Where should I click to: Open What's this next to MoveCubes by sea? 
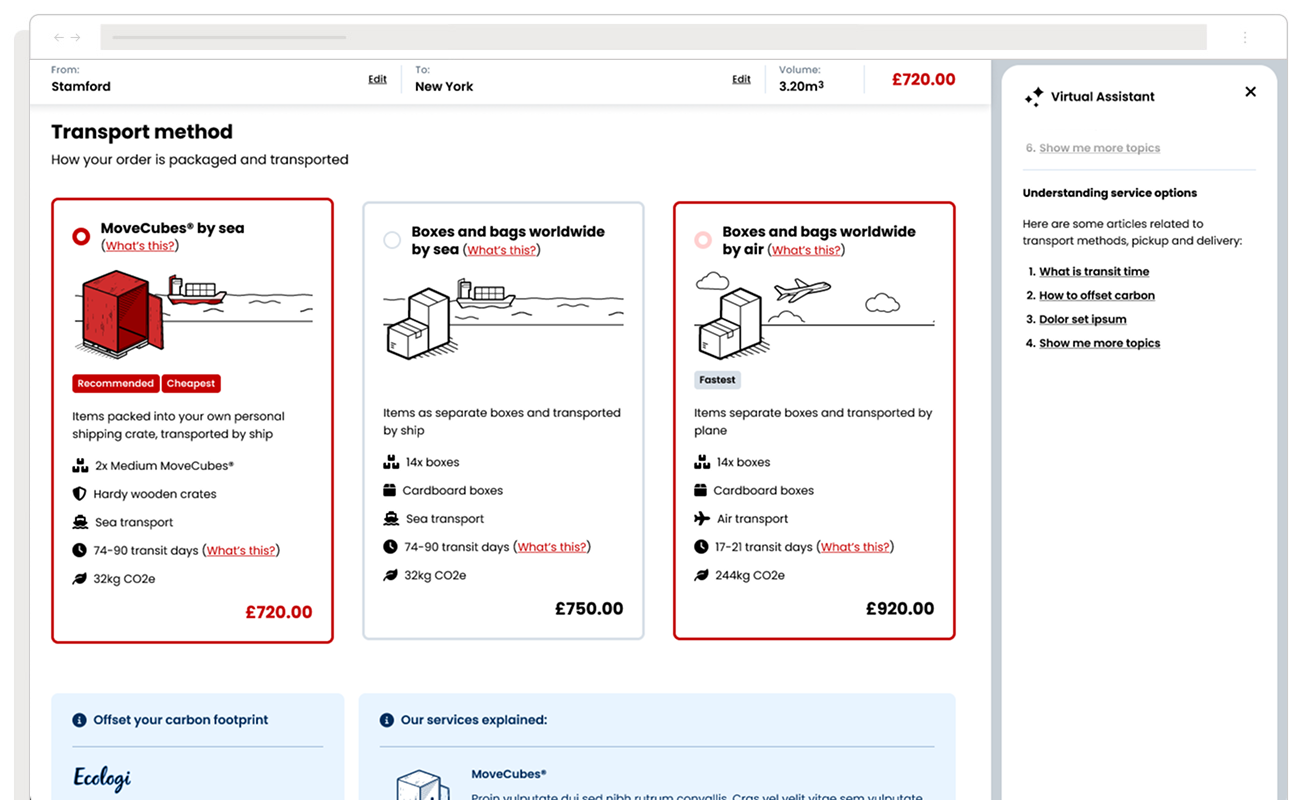pyautogui.click(x=140, y=245)
